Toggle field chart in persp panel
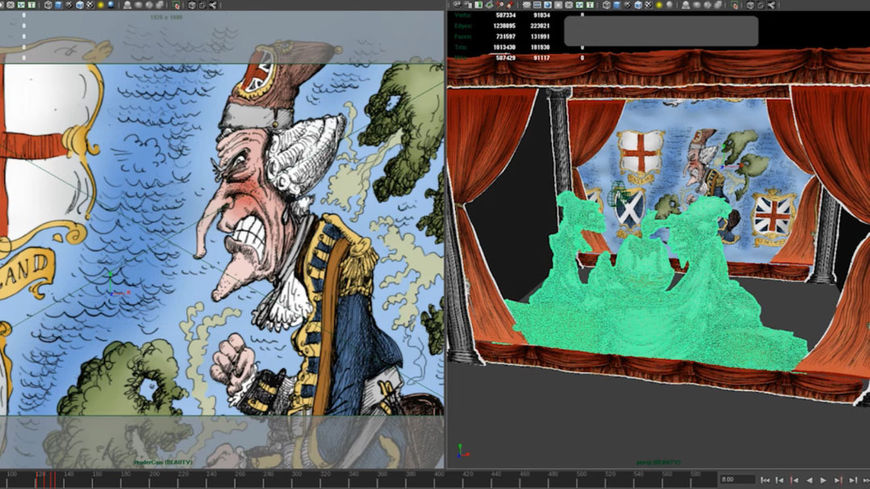The width and height of the screenshot is (870, 489). tap(569, 4)
